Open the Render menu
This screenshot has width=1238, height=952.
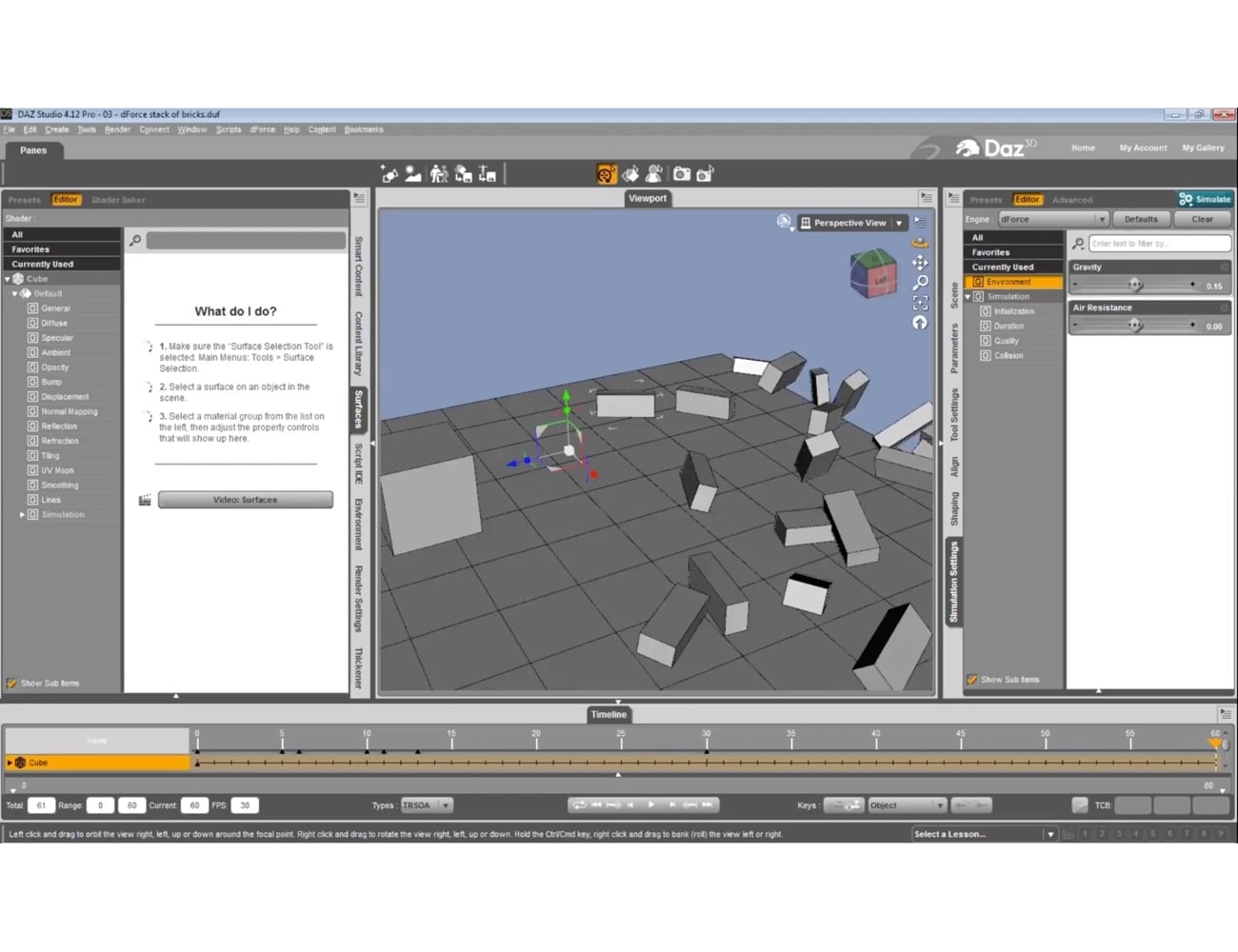coord(118,129)
